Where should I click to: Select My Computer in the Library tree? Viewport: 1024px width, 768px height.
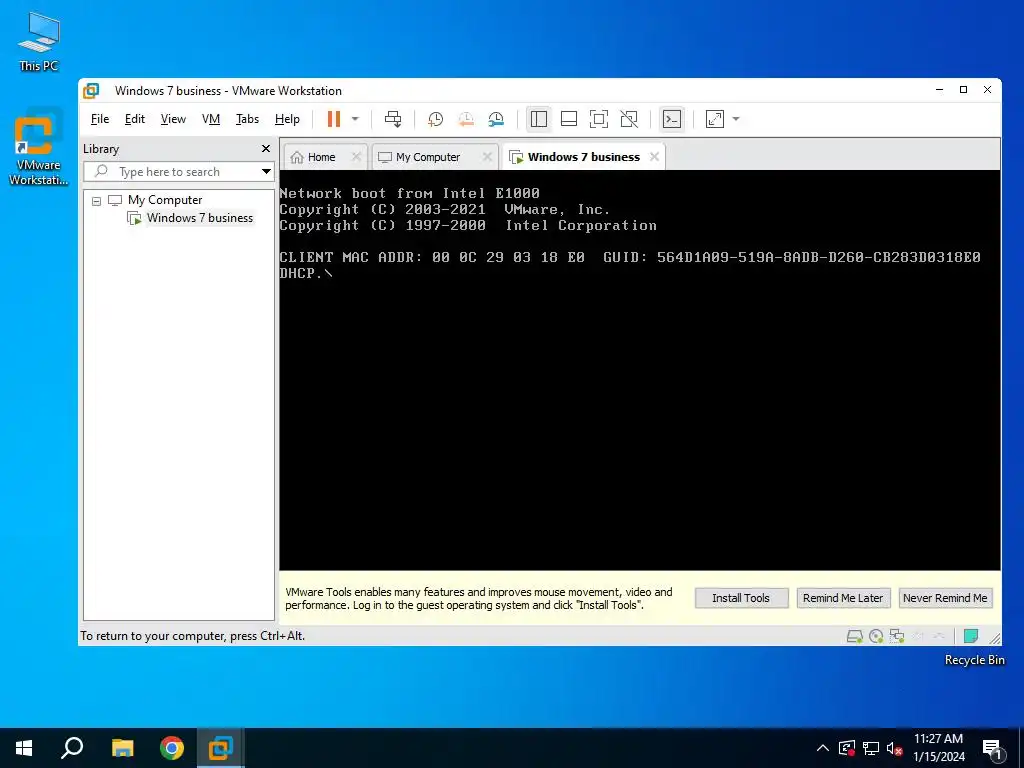click(x=165, y=200)
